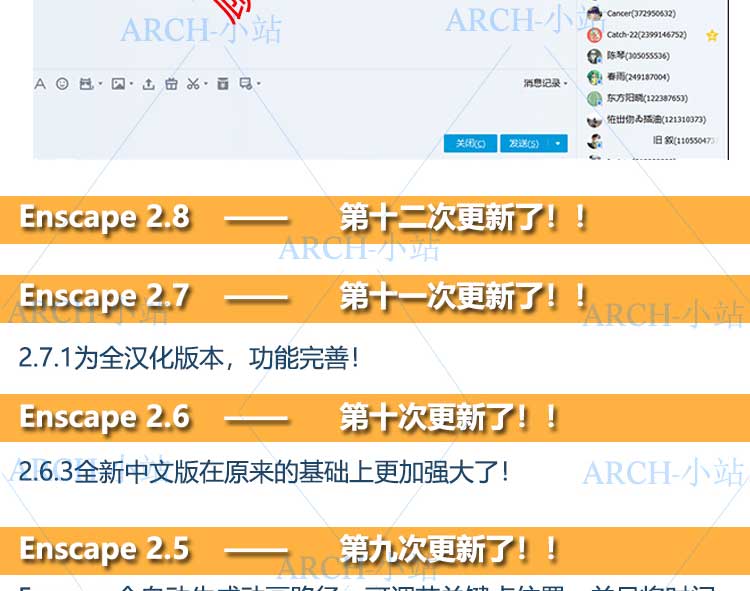Select contact 春雨 in member list

click(637, 77)
